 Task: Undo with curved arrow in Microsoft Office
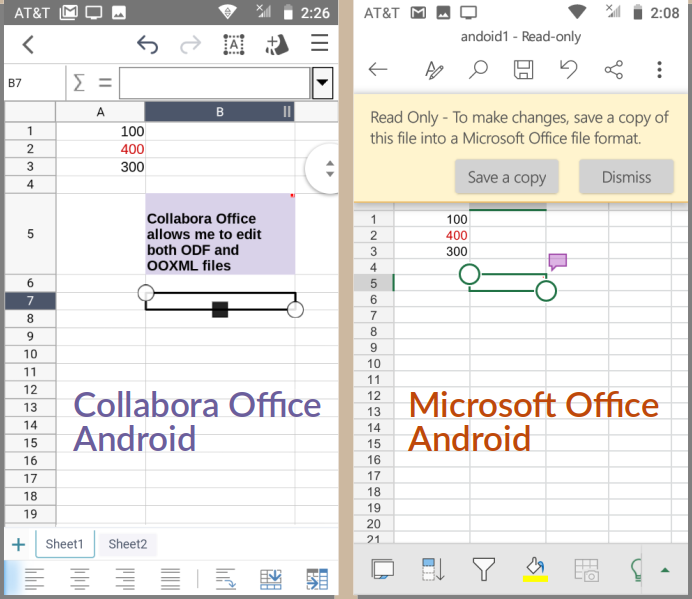pos(568,69)
